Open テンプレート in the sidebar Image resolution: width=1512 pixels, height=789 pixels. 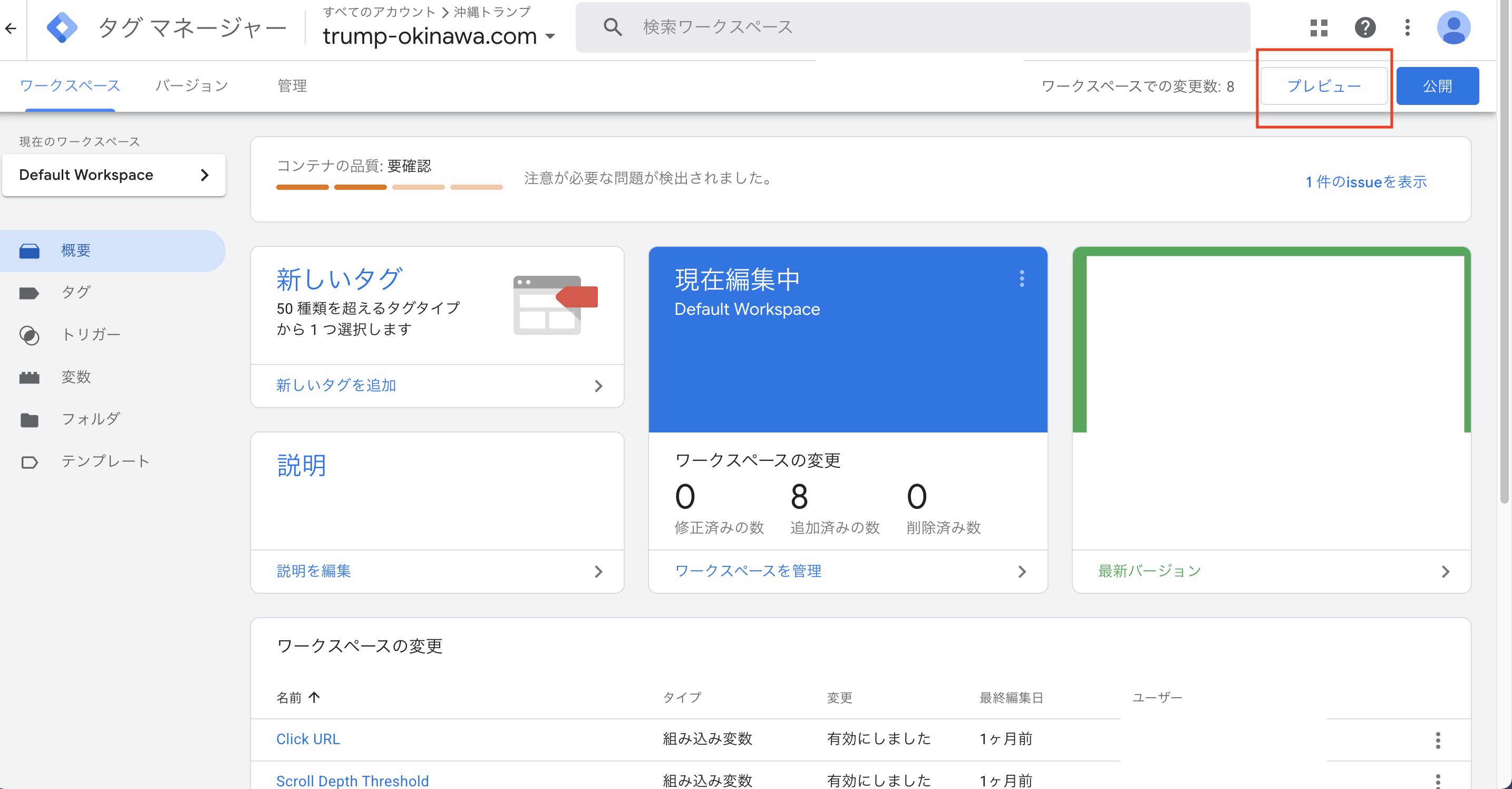pos(105,461)
